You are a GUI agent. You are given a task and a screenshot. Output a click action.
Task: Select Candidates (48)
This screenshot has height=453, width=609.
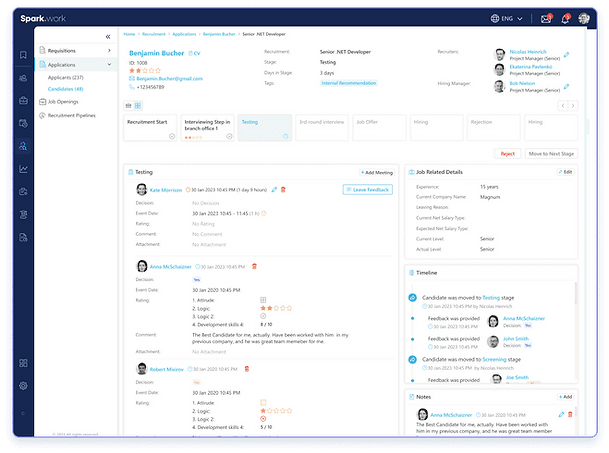coord(65,89)
